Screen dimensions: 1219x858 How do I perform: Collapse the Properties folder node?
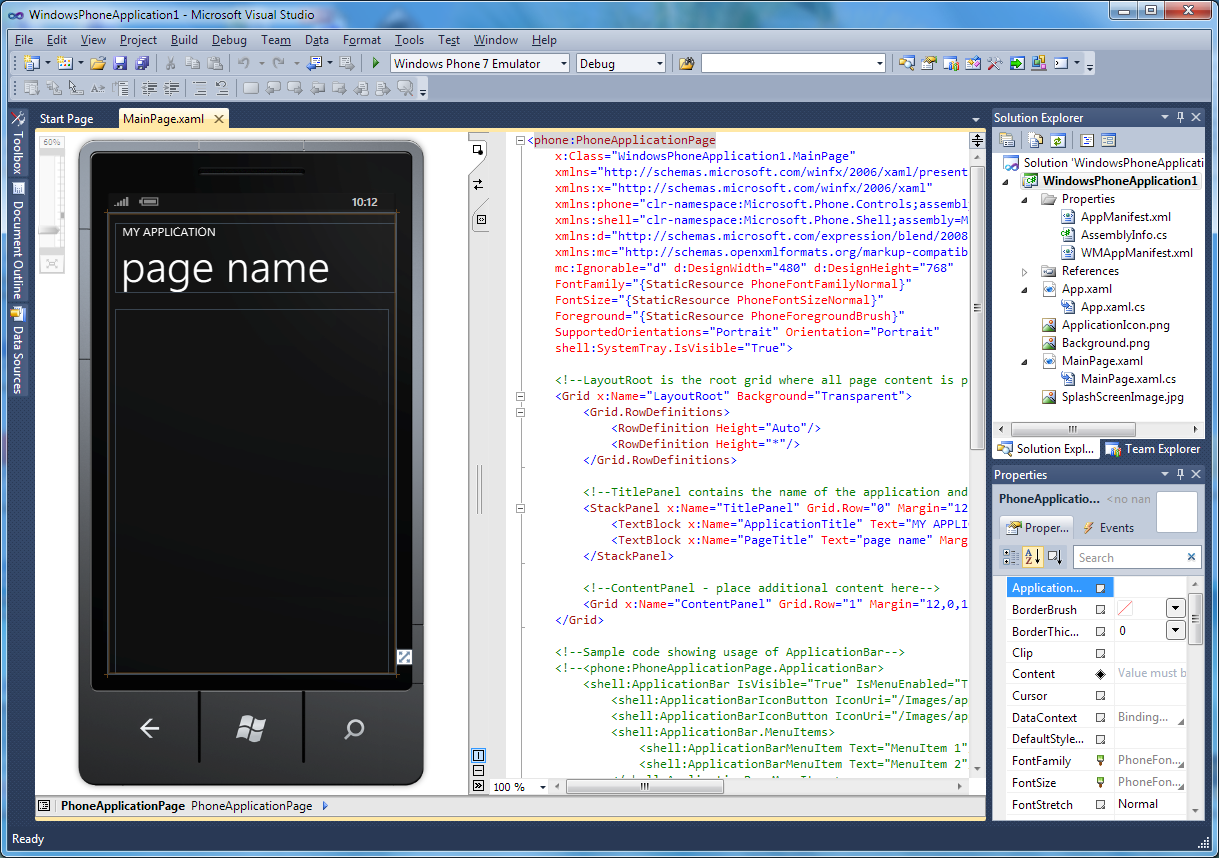tap(1025, 199)
